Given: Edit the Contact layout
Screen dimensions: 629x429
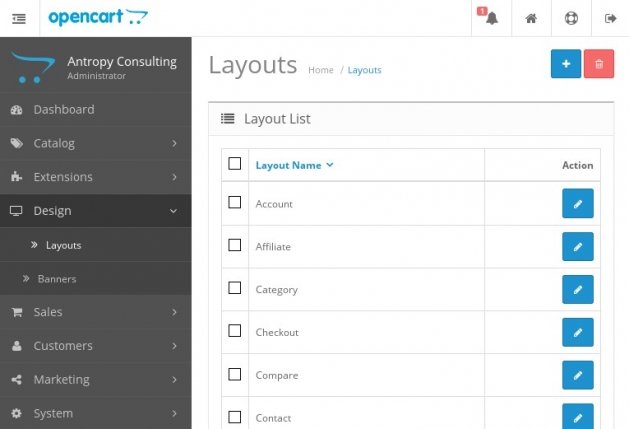Looking at the screenshot, I should tap(578, 417).
